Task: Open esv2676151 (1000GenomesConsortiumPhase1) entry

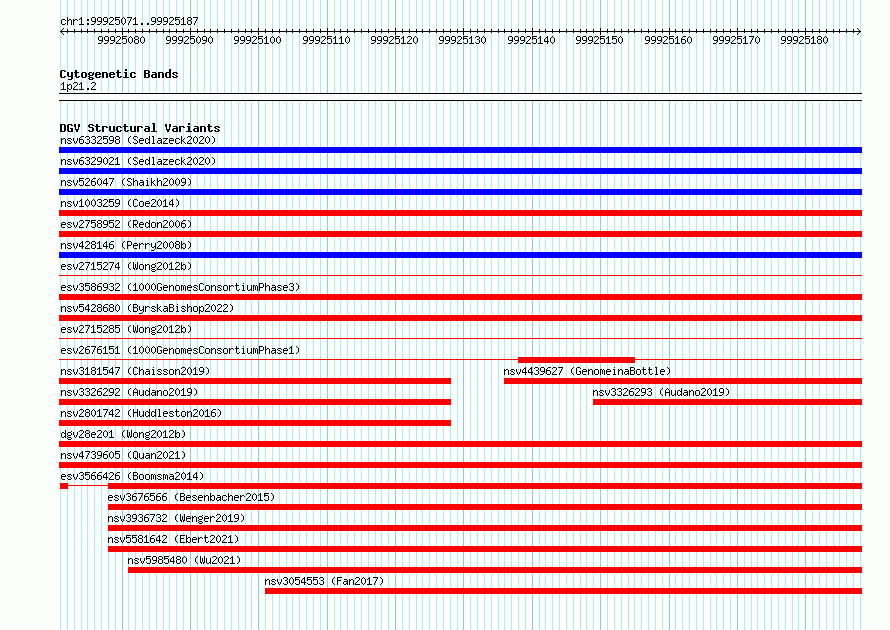Action: pos(180,350)
